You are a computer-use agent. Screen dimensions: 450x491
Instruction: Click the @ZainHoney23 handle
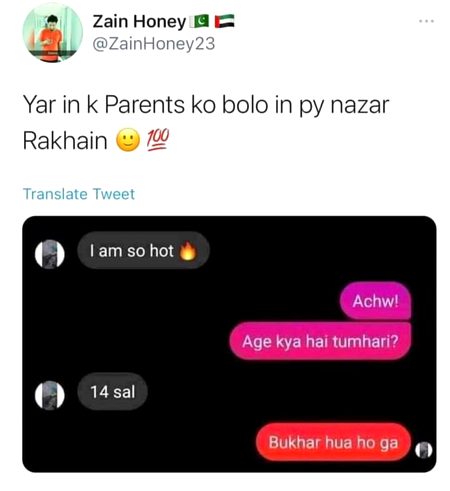153,44
